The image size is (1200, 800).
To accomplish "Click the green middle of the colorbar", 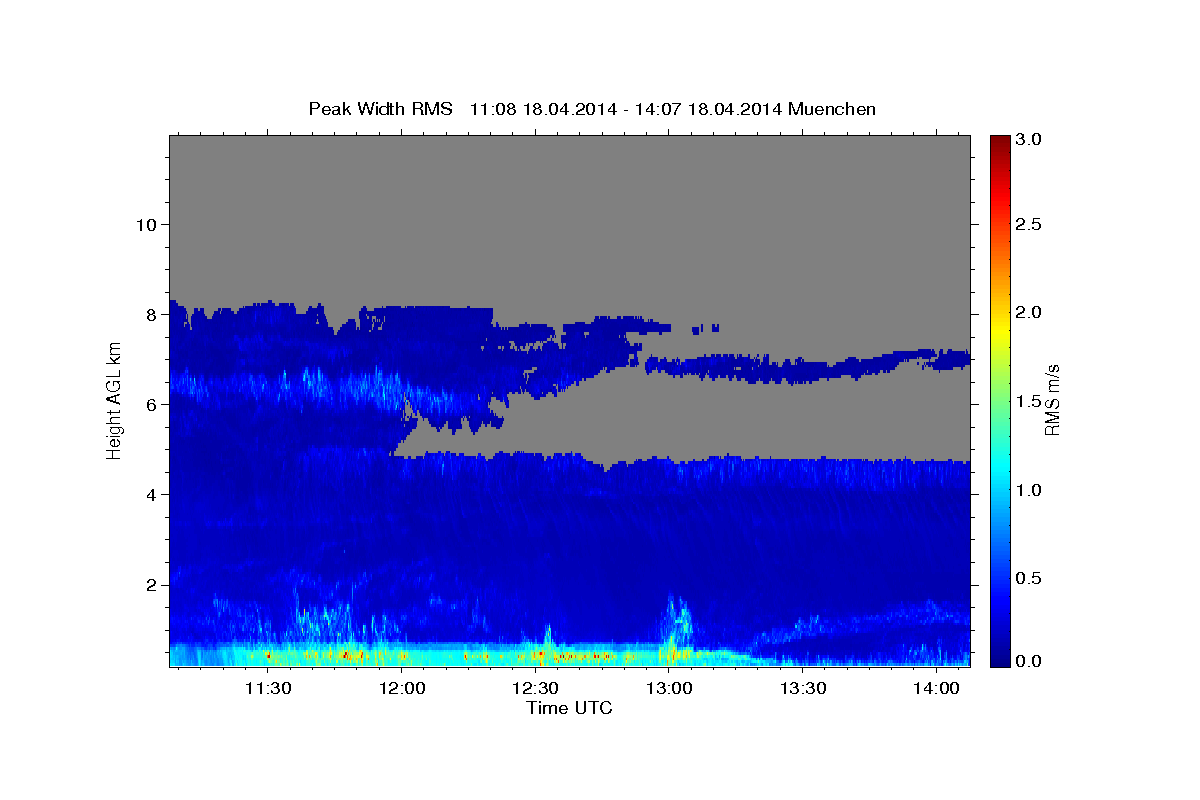I will pyautogui.click(x=999, y=400).
